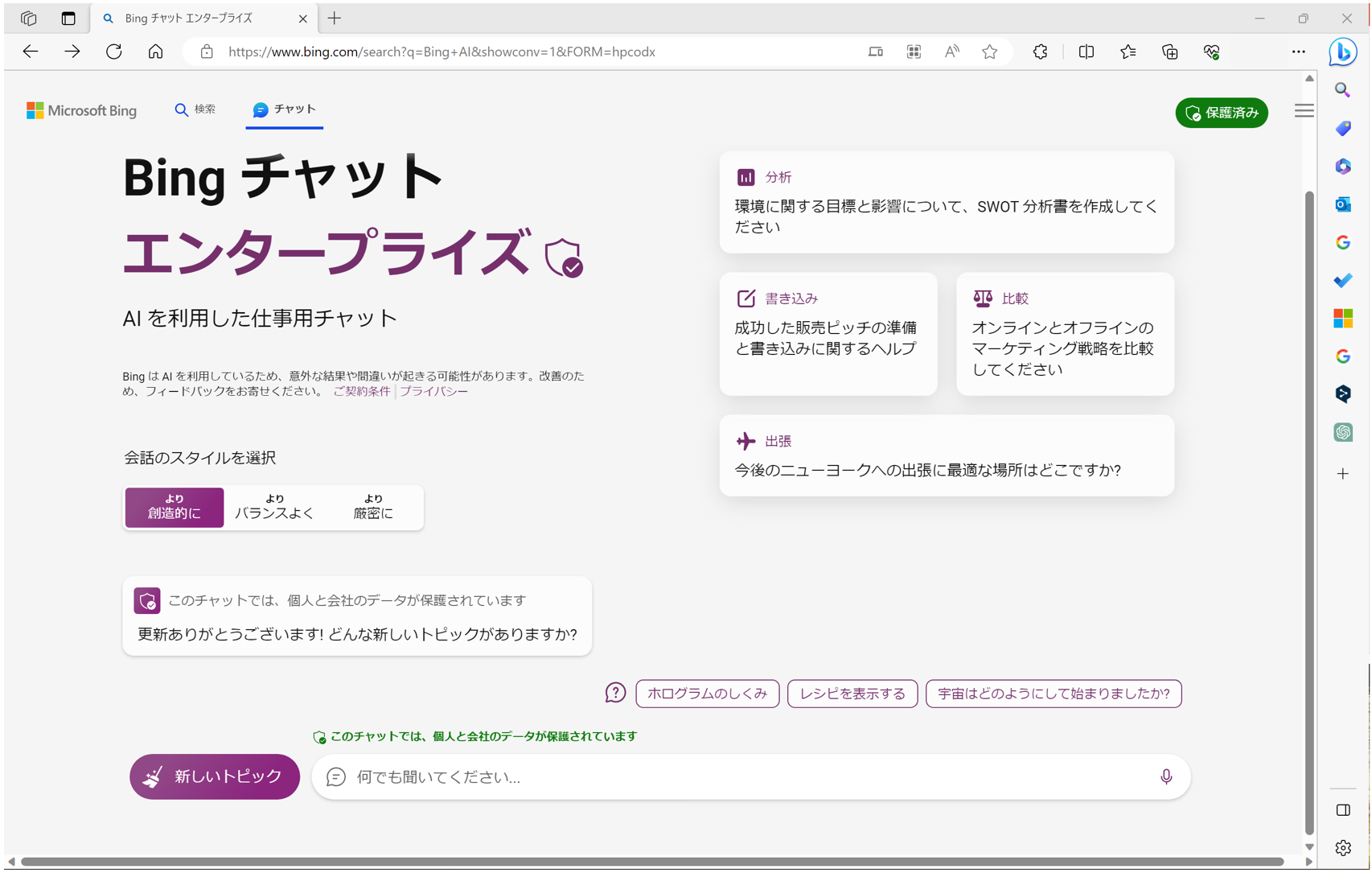The image size is (1372, 873).
Task: Open tab actions menu icon
Action: [x=68, y=18]
